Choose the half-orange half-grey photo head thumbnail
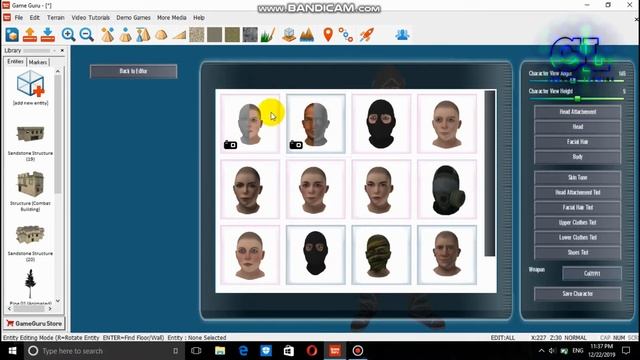 coord(316,124)
